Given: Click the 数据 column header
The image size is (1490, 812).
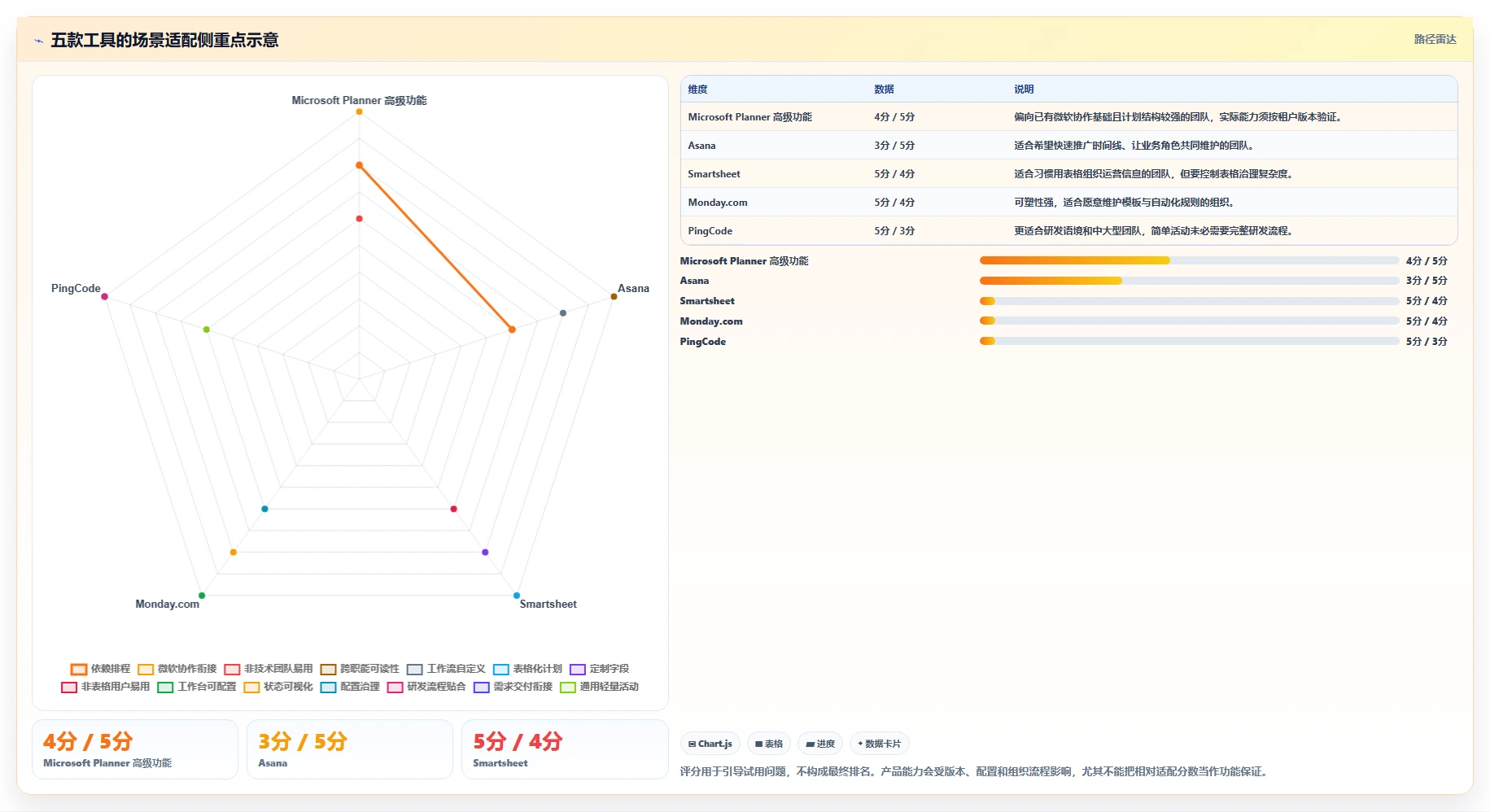Looking at the screenshot, I should 884,89.
